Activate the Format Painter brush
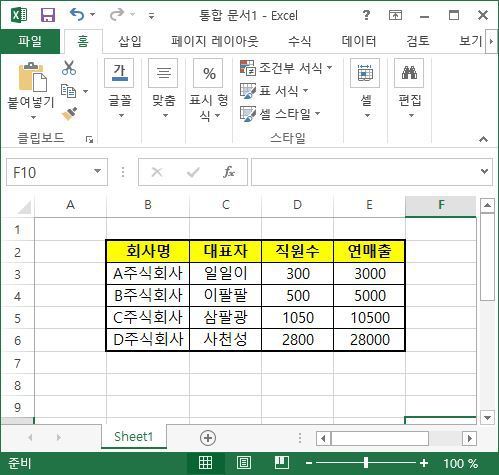The height and width of the screenshot is (475, 499). tap(69, 114)
